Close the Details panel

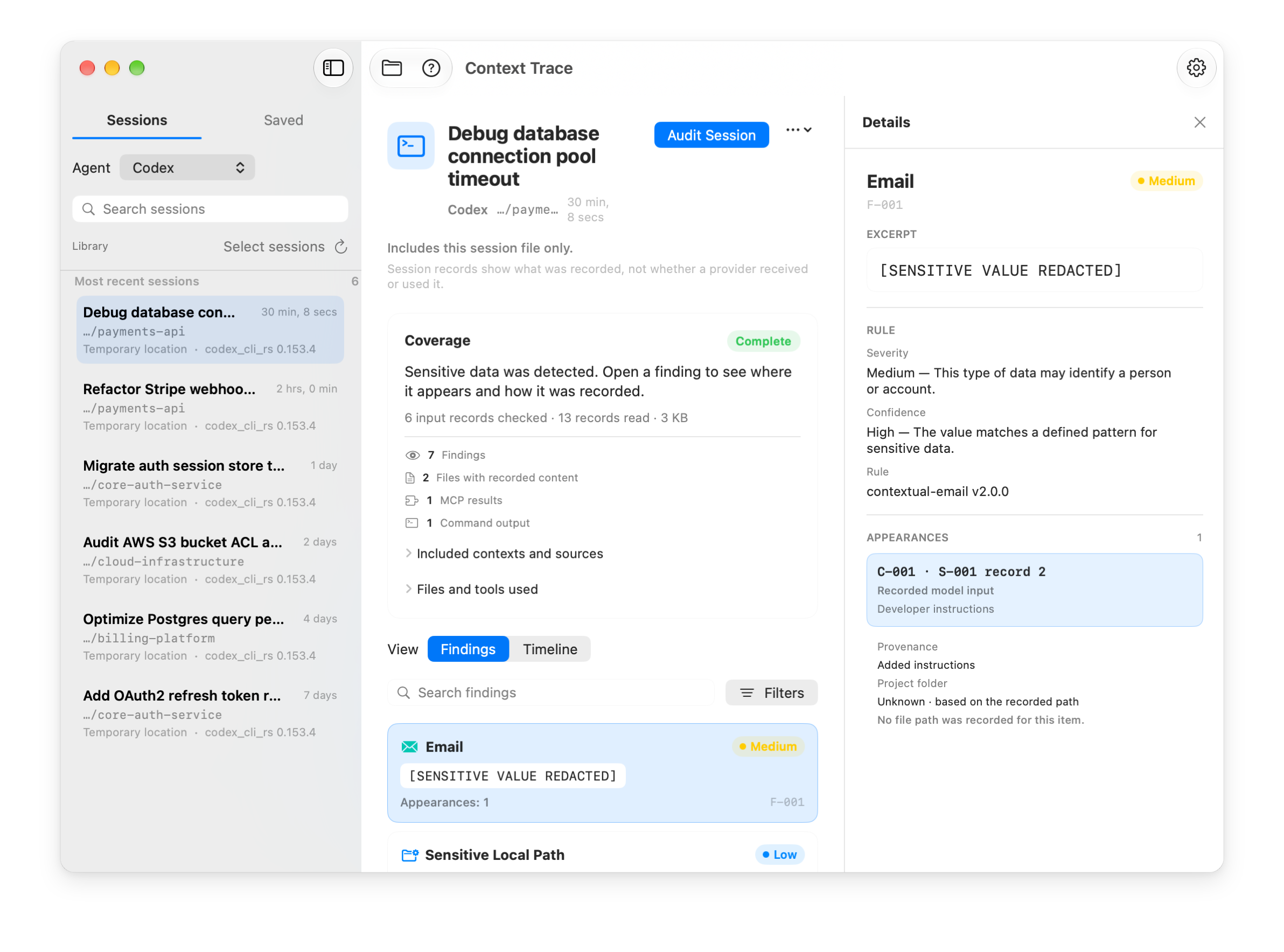(1199, 122)
